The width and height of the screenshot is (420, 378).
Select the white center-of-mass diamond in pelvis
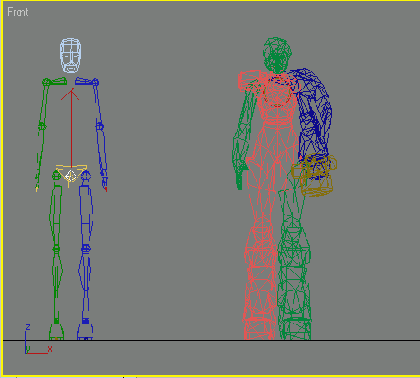[x=70, y=176]
